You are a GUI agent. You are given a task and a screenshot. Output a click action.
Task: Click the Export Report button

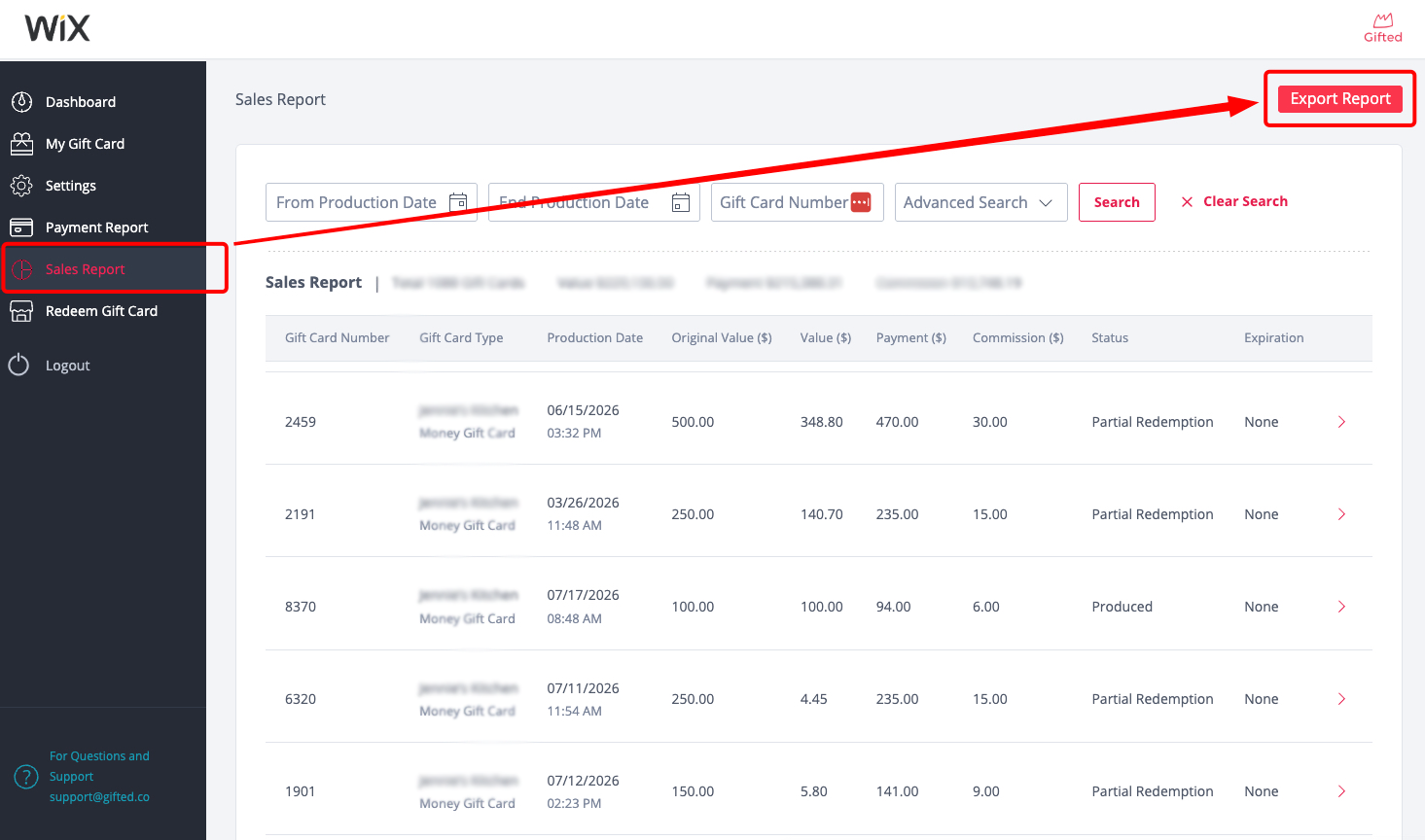click(1340, 99)
